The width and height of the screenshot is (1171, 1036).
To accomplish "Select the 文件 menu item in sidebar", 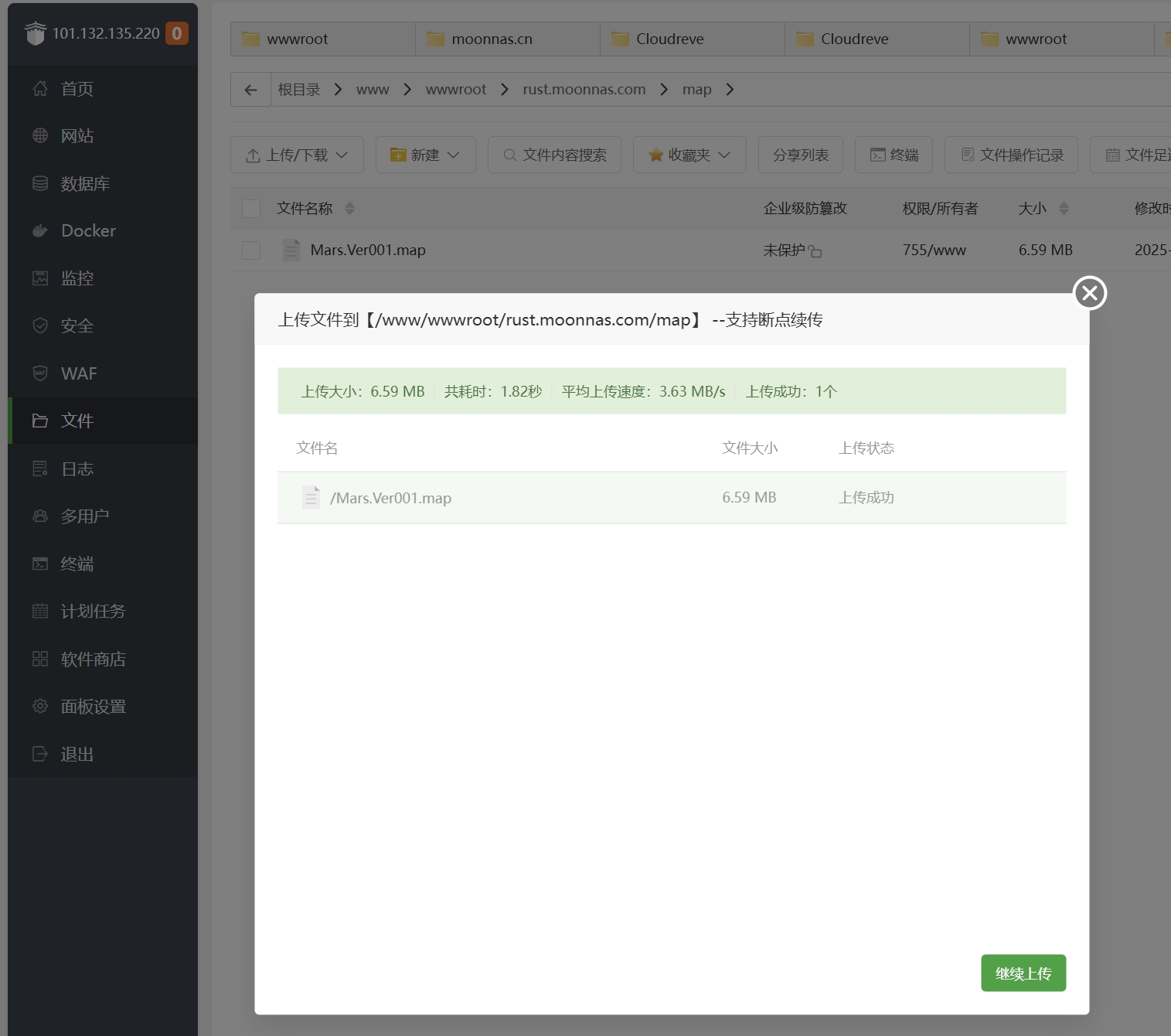I will pos(104,421).
